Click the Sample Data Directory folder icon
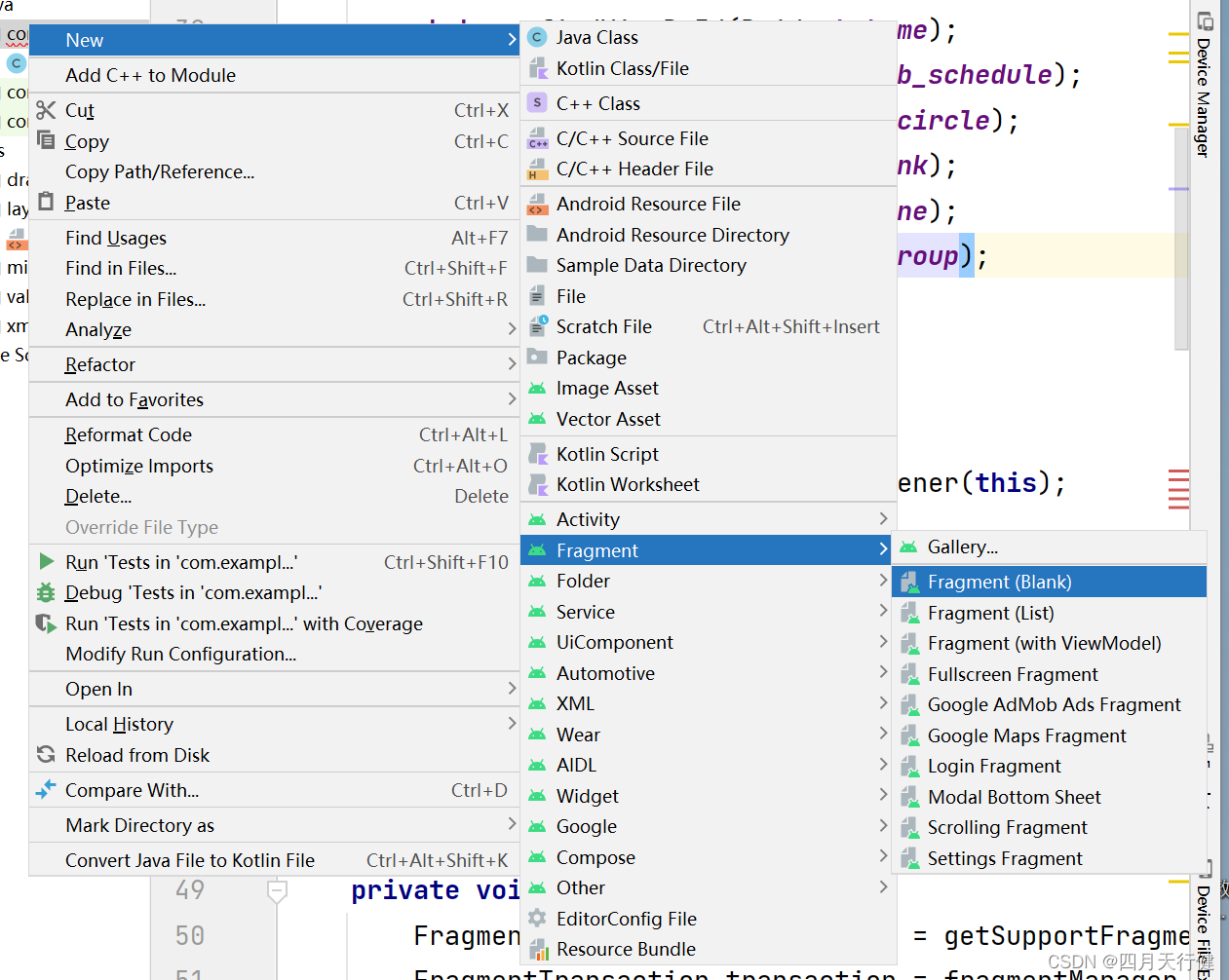The height and width of the screenshot is (980, 1229). (x=537, y=265)
